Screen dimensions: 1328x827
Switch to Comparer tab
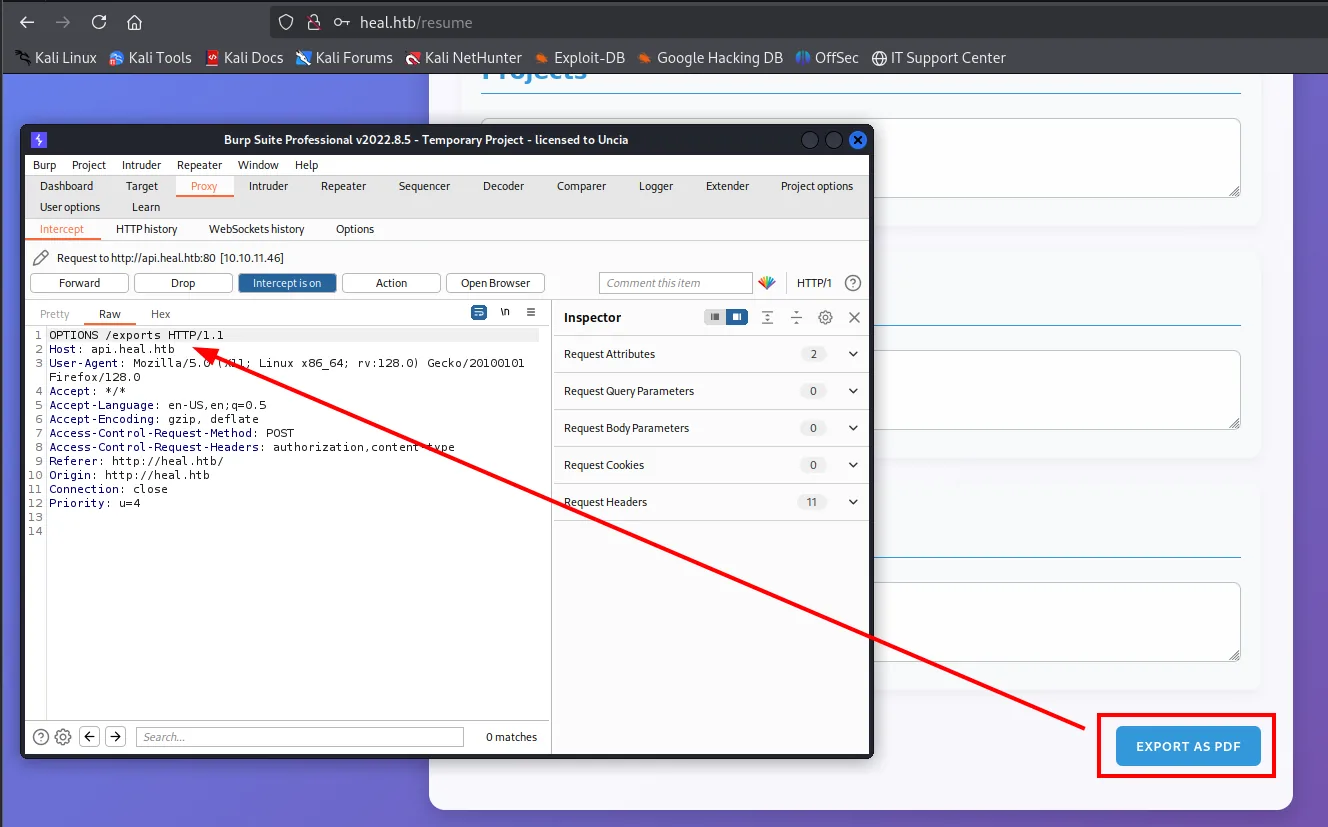(581, 186)
